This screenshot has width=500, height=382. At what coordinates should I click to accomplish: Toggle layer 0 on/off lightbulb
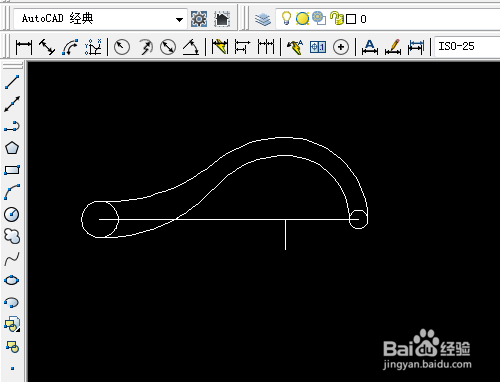click(x=286, y=18)
